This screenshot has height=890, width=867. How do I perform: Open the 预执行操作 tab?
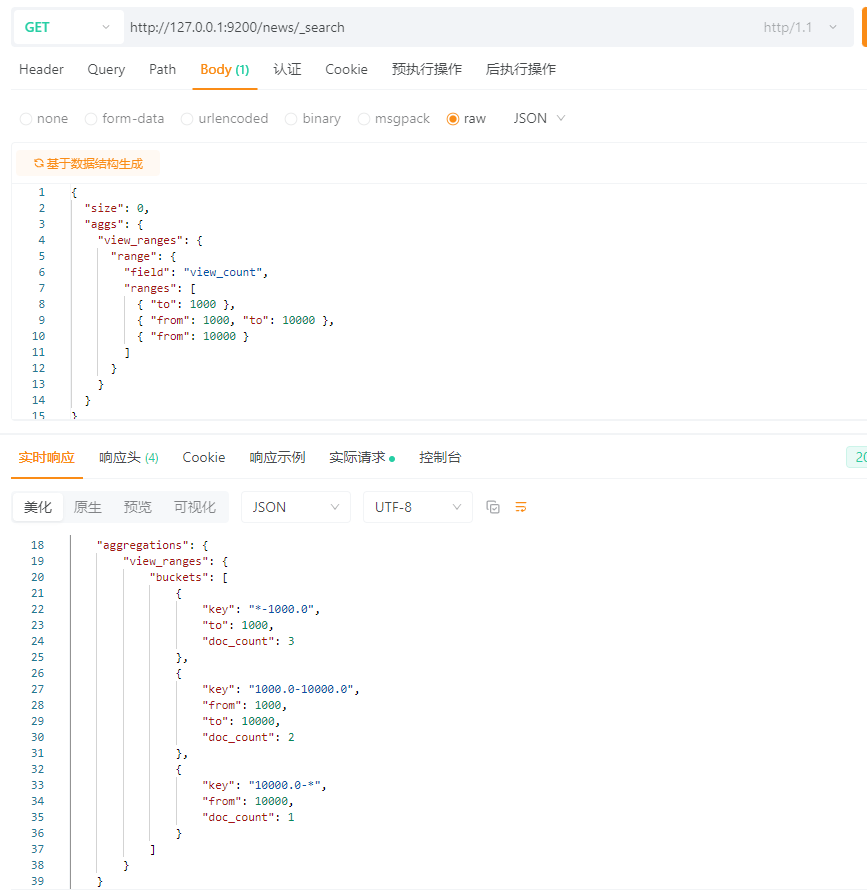click(427, 69)
